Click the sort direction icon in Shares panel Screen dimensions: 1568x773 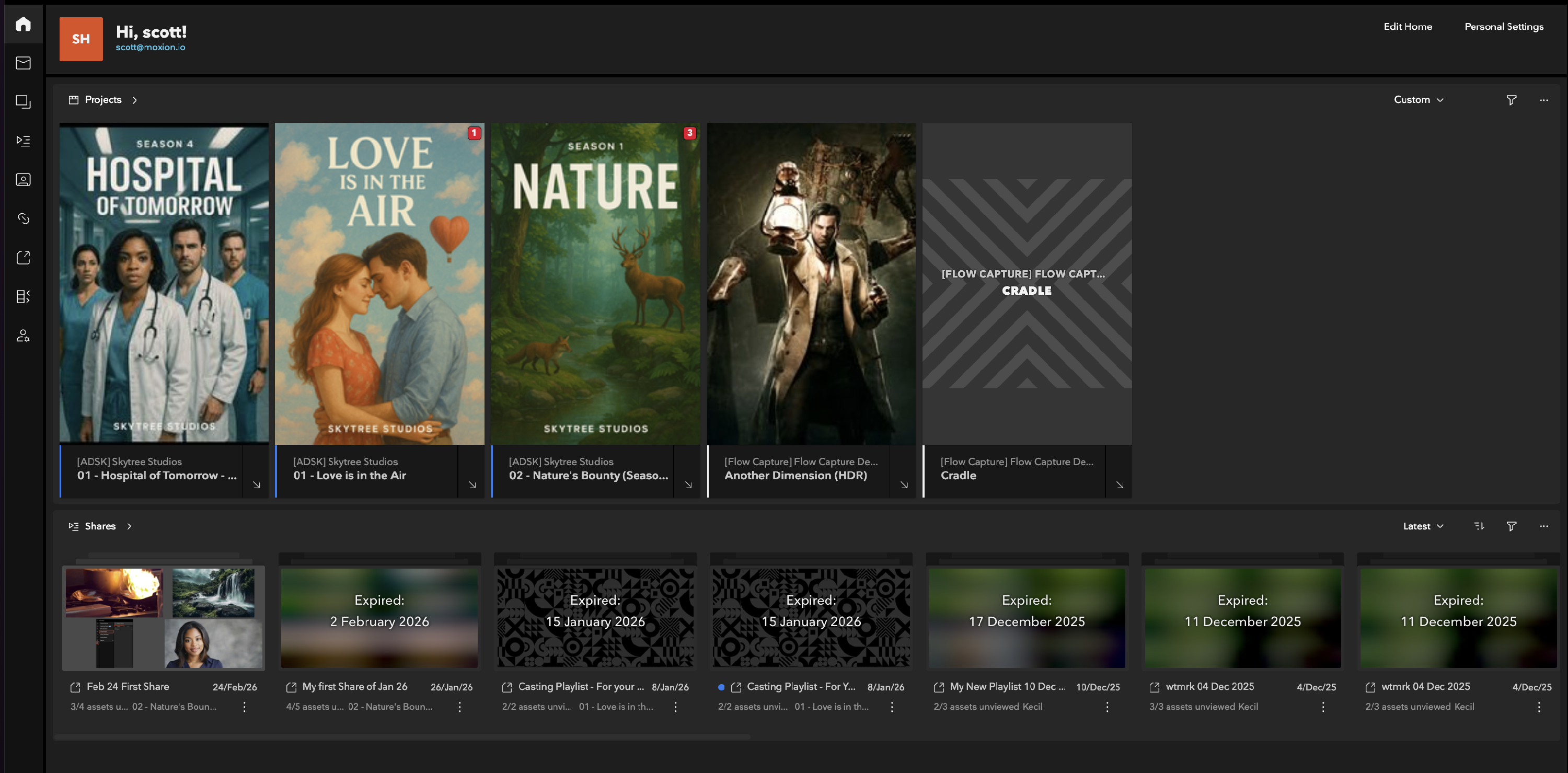click(x=1479, y=526)
